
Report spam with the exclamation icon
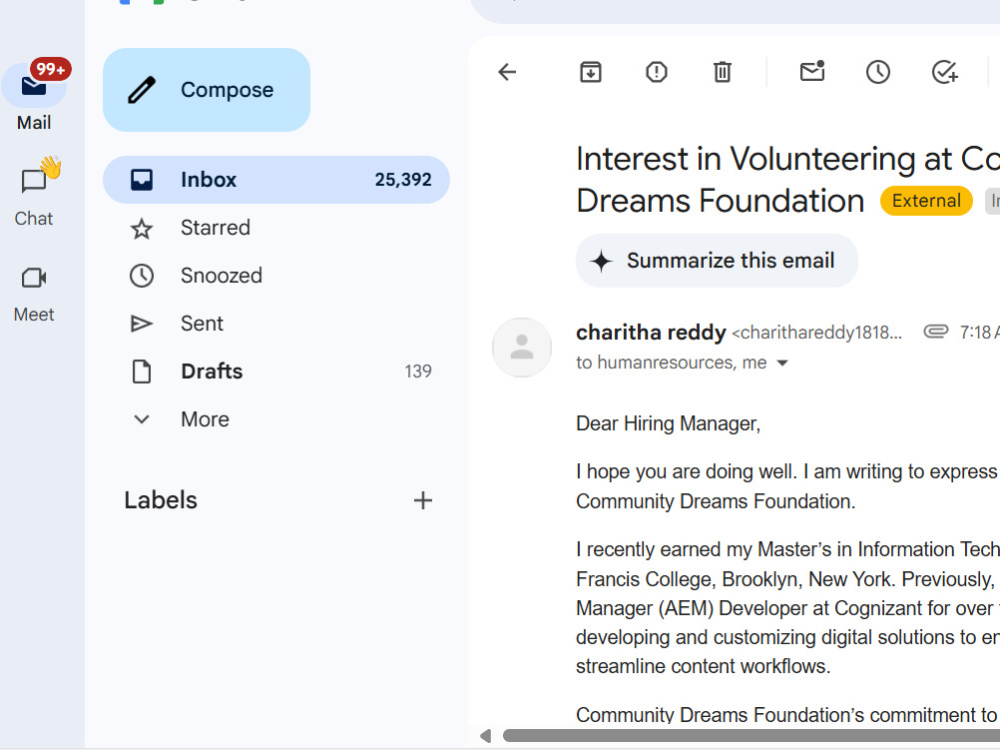(656, 72)
